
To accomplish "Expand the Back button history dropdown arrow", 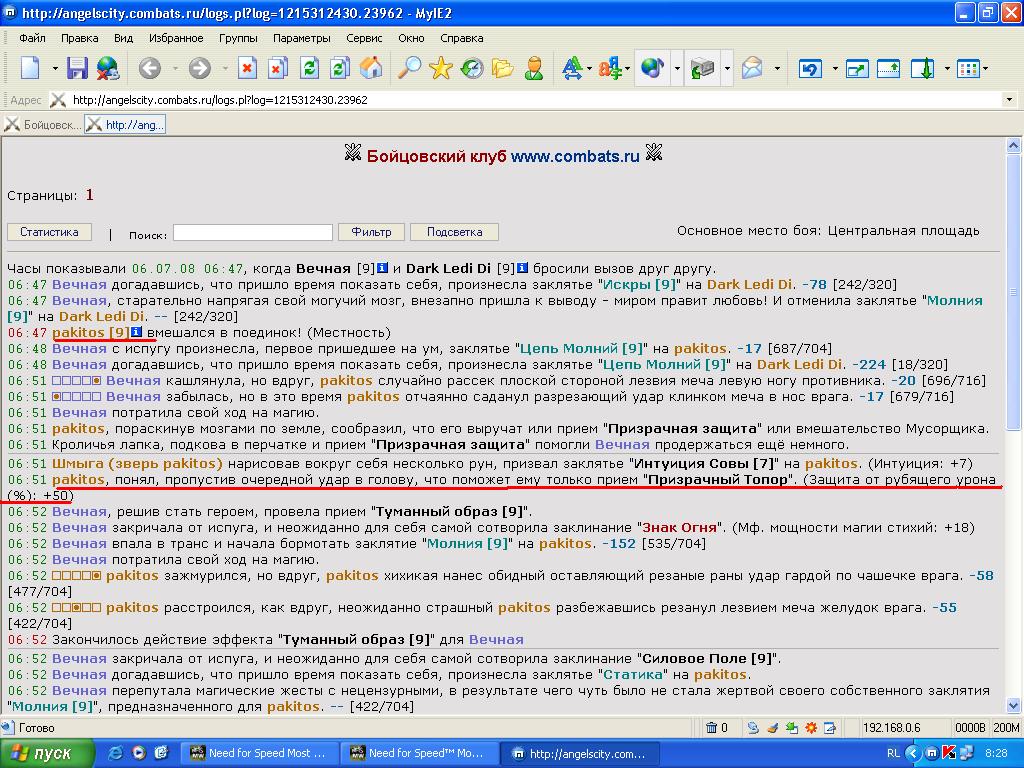I will [175, 68].
